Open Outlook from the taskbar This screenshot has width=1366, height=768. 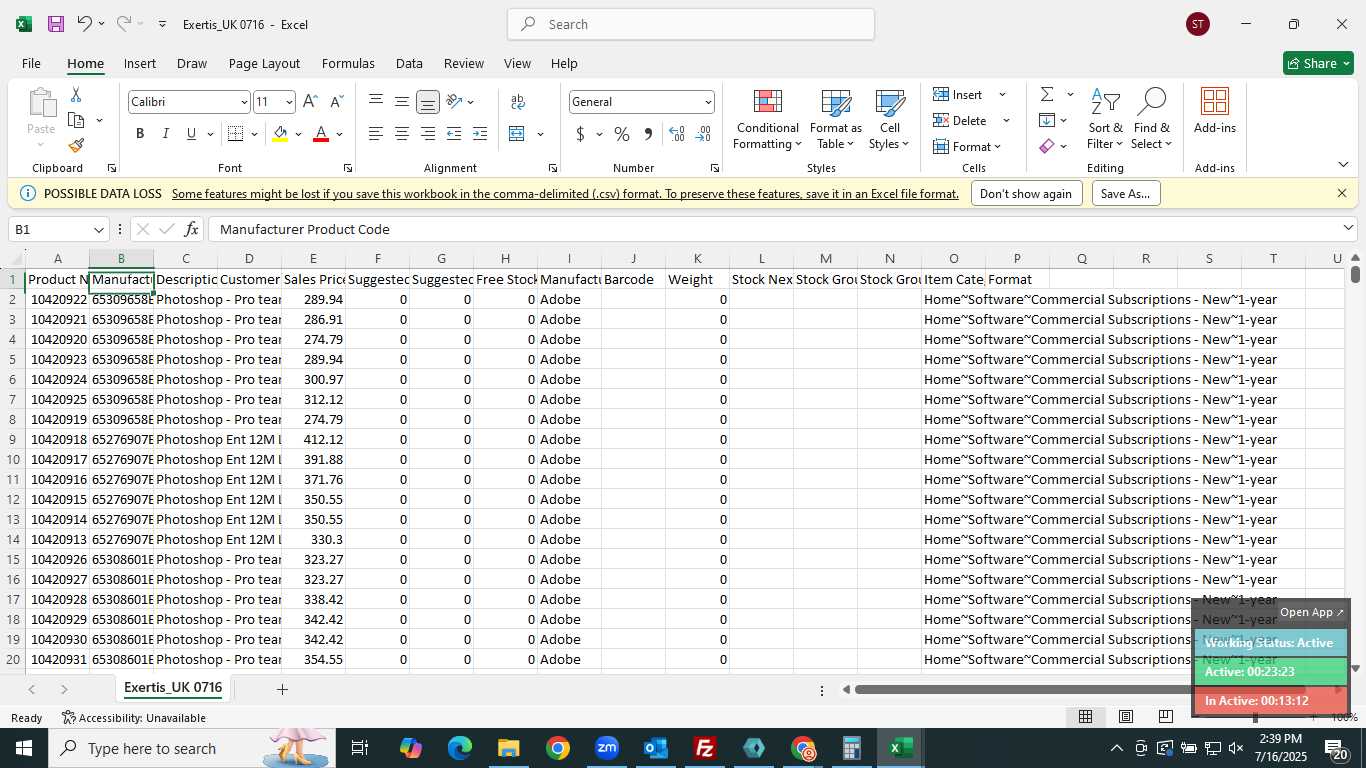pos(656,748)
